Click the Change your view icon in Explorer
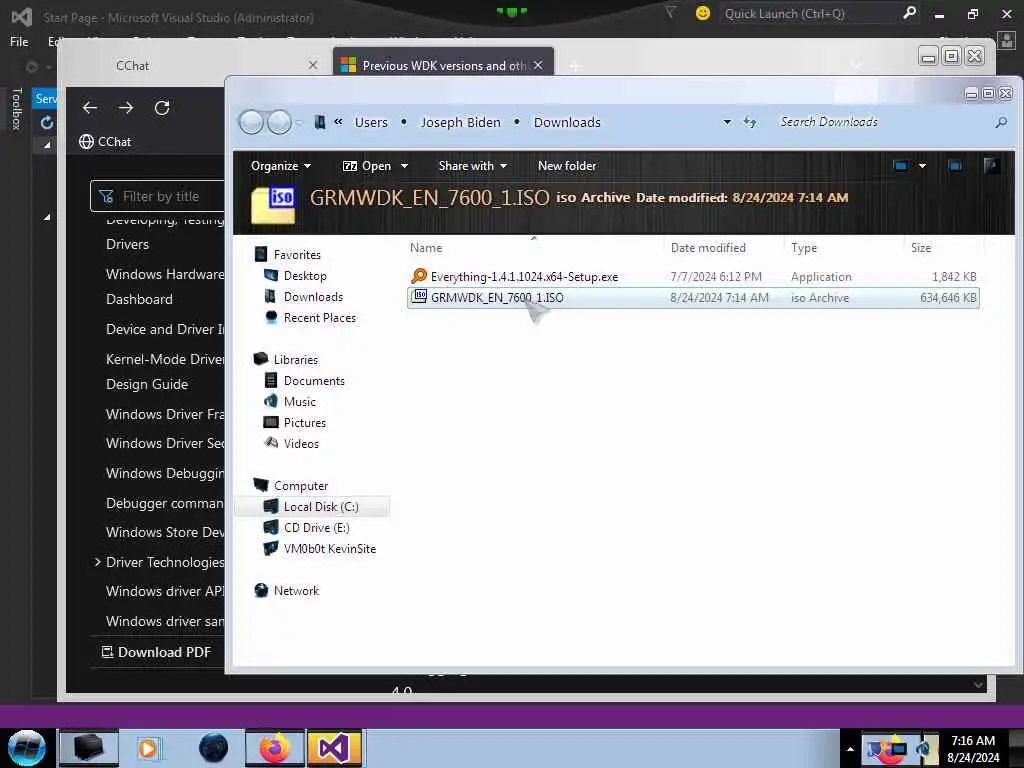The image size is (1024, 768). tap(901, 166)
